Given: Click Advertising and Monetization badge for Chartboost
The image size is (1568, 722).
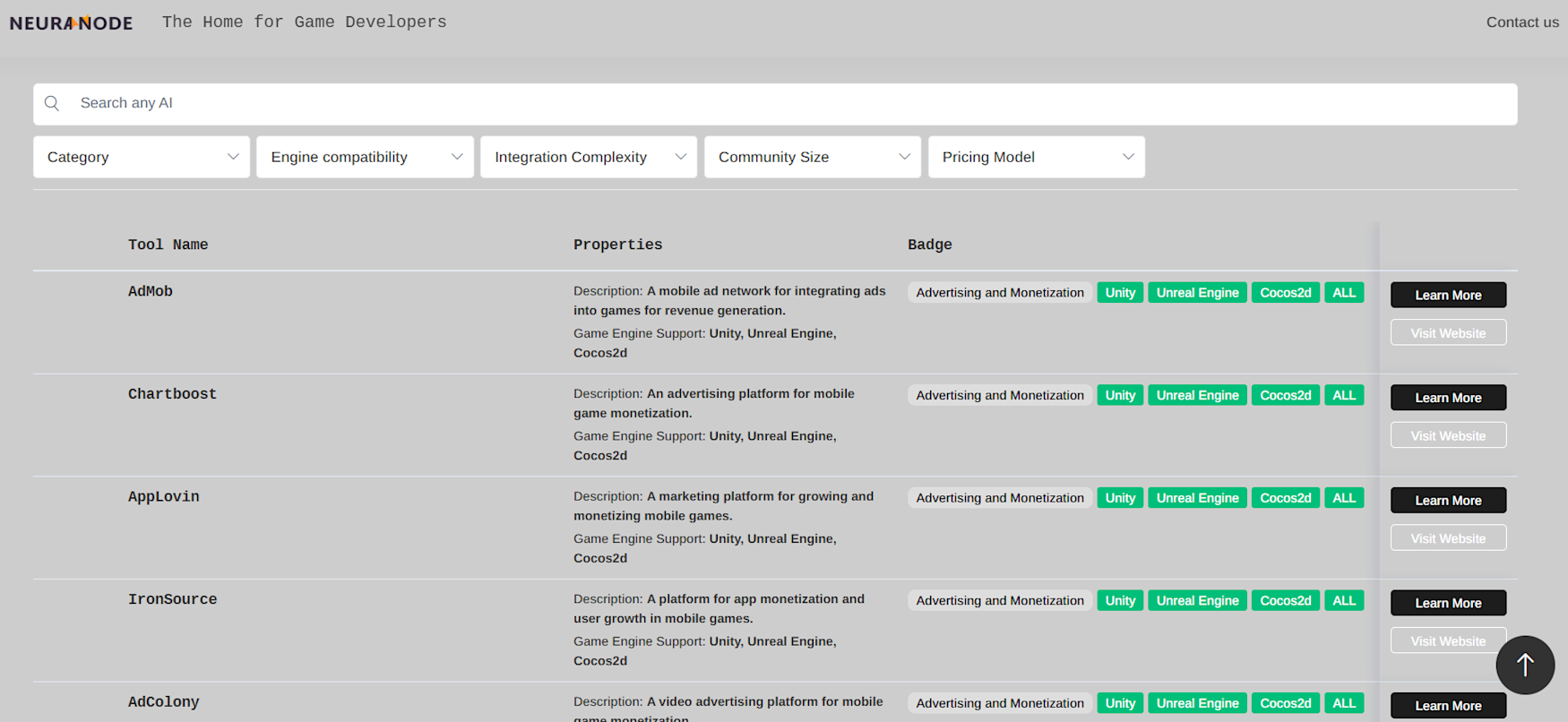Looking at the screenshot, I should tap(1000, 395).
